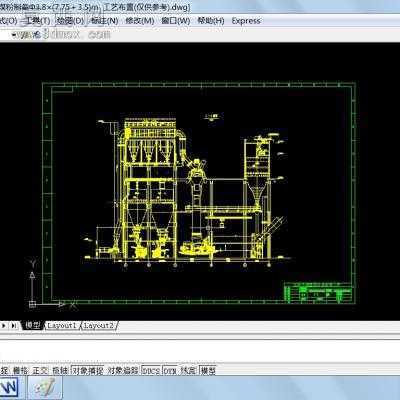
Task: Toggle 对象追踪 object tracking in status bar
Action: click(x=123, y=370)
